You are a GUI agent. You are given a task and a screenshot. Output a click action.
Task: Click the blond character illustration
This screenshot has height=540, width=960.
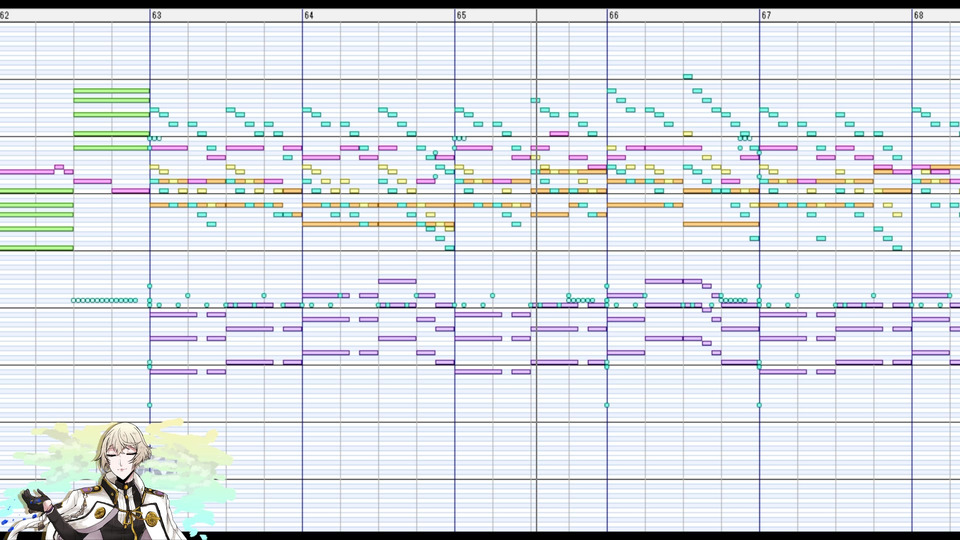coord(116,481)
